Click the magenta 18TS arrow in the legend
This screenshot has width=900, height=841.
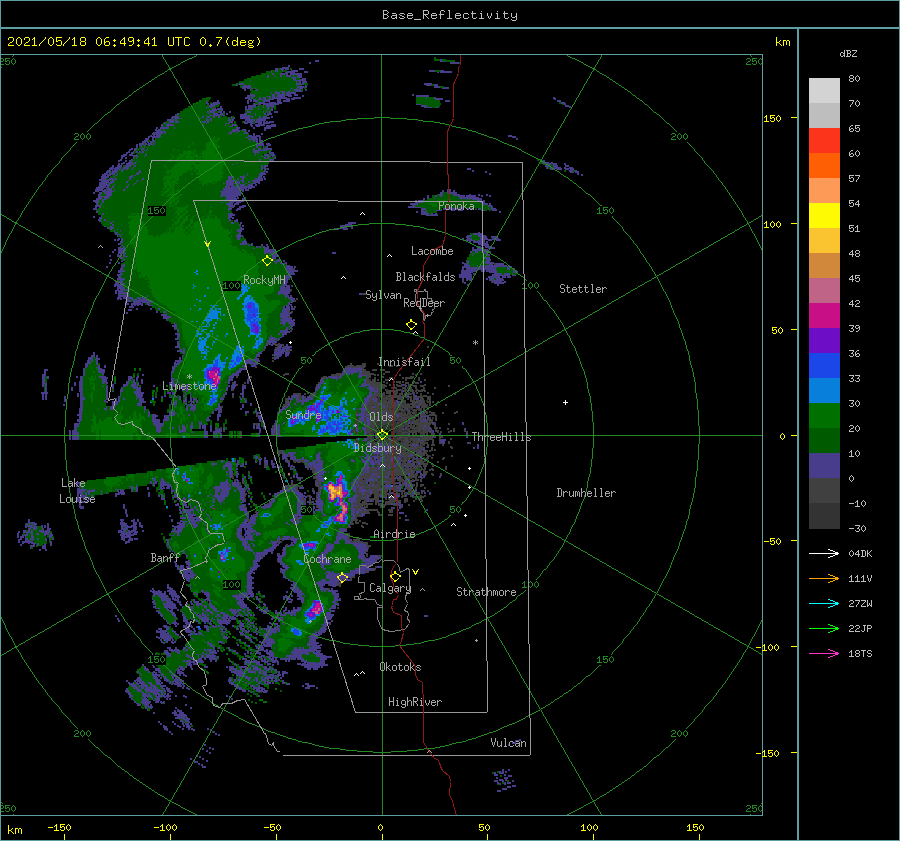click(x=824, y=653)
